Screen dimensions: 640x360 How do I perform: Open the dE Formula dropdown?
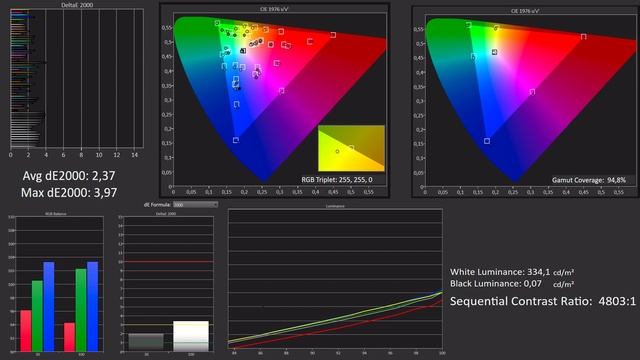(196, 204)
